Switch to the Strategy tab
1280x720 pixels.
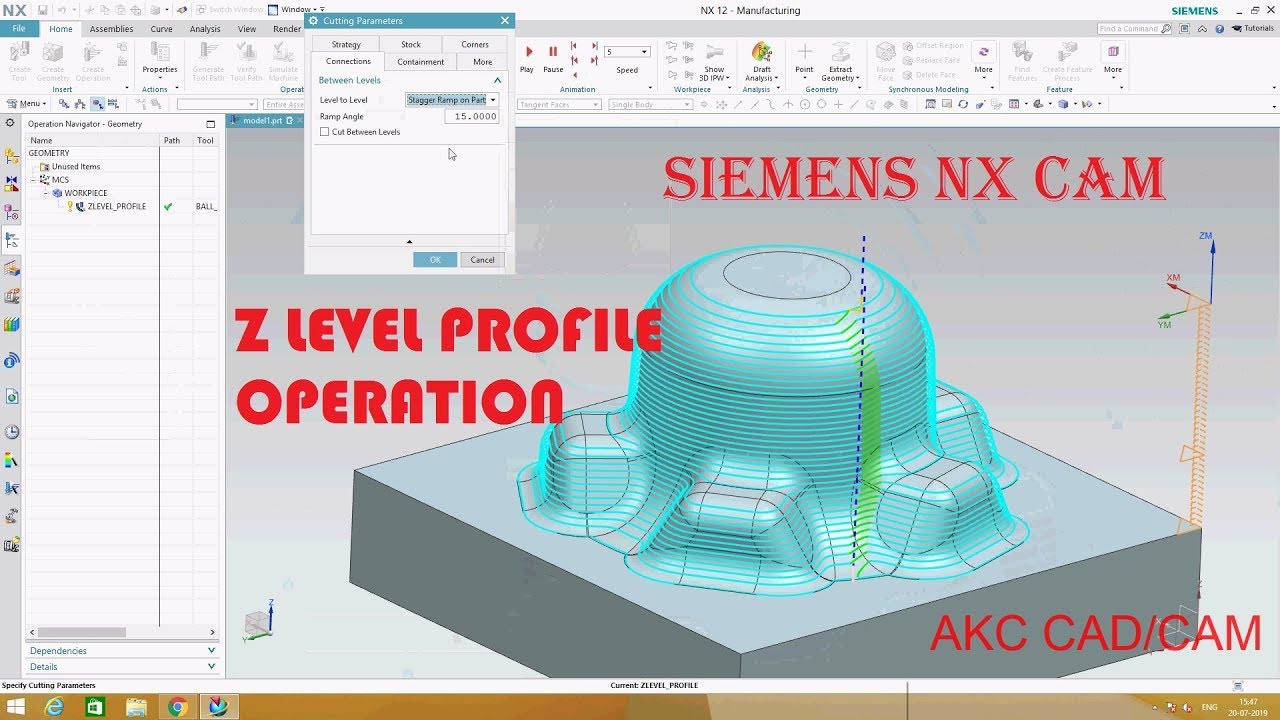point(346,44)
